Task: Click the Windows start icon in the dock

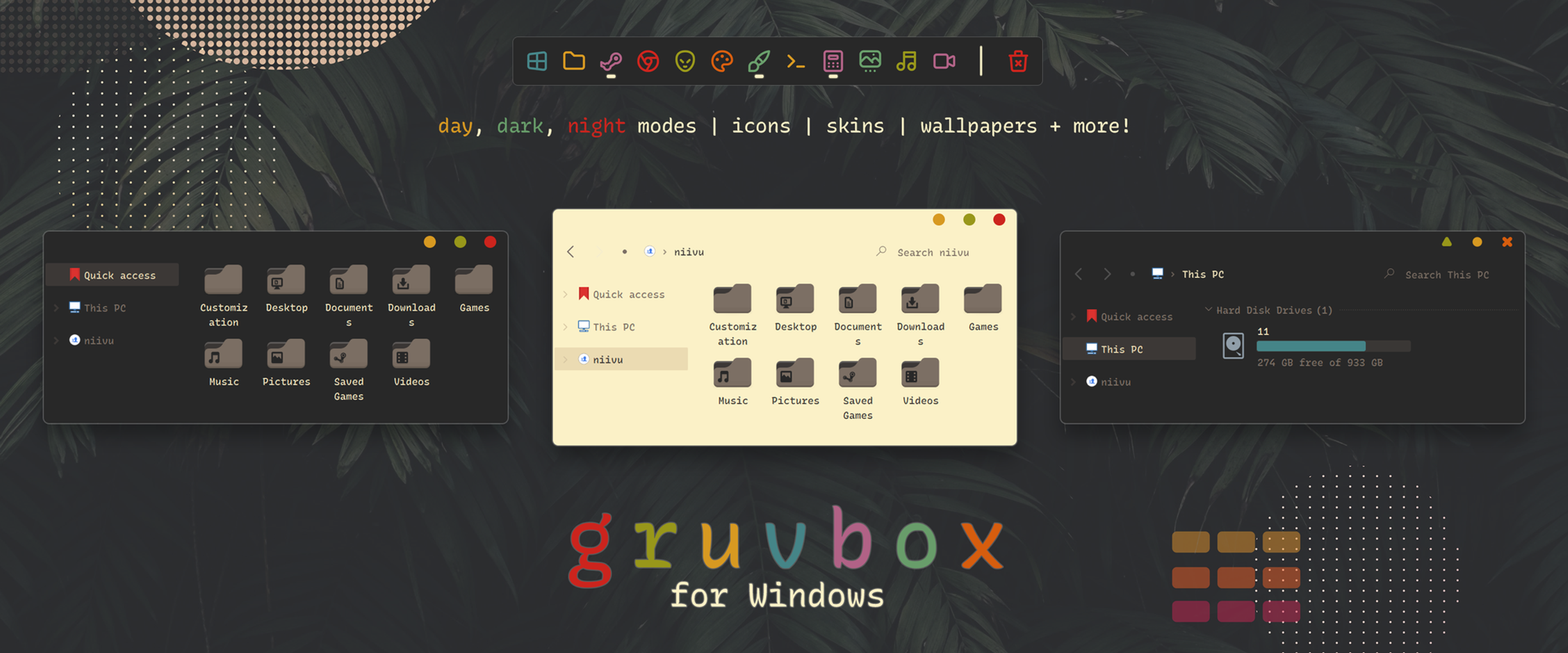Action: coord(537,61)
